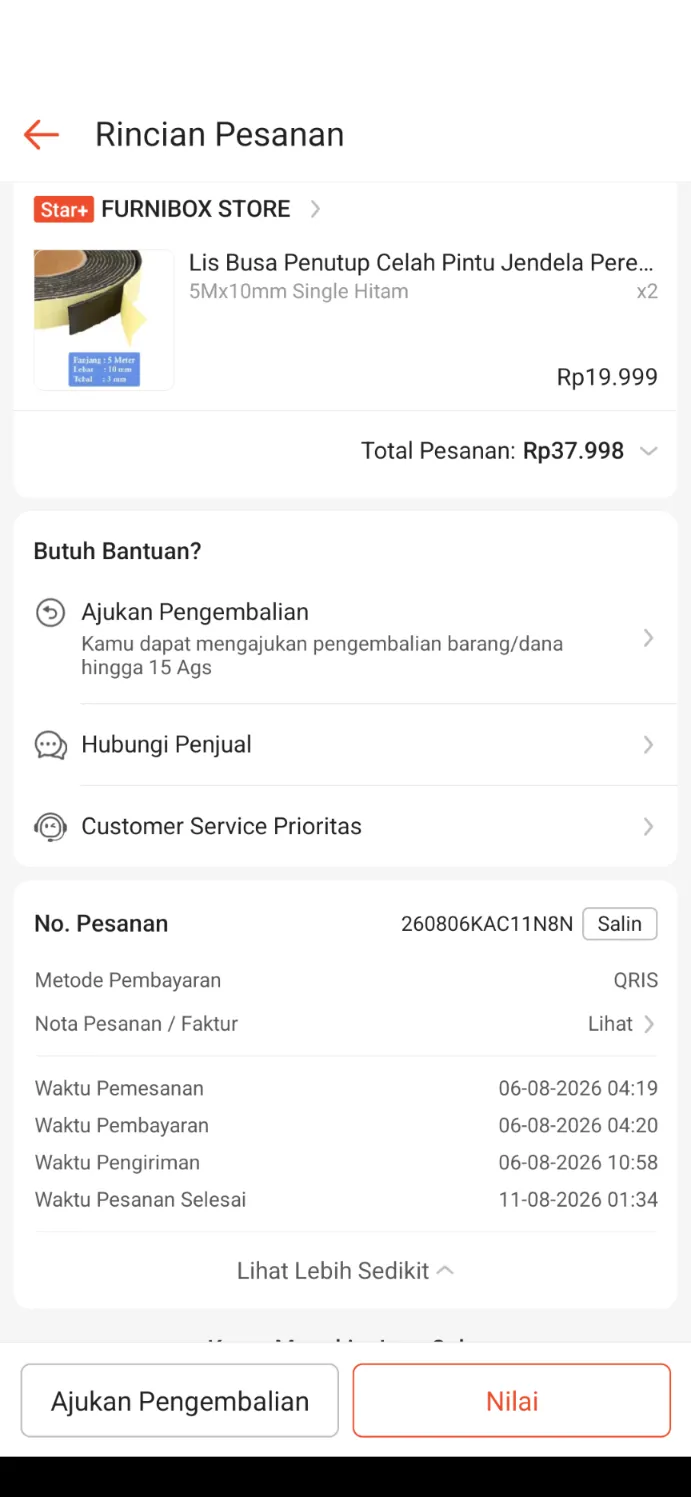Tap the headset Customer Service icon
Viewport: 691px width, 1497px height.
(50, 827)
